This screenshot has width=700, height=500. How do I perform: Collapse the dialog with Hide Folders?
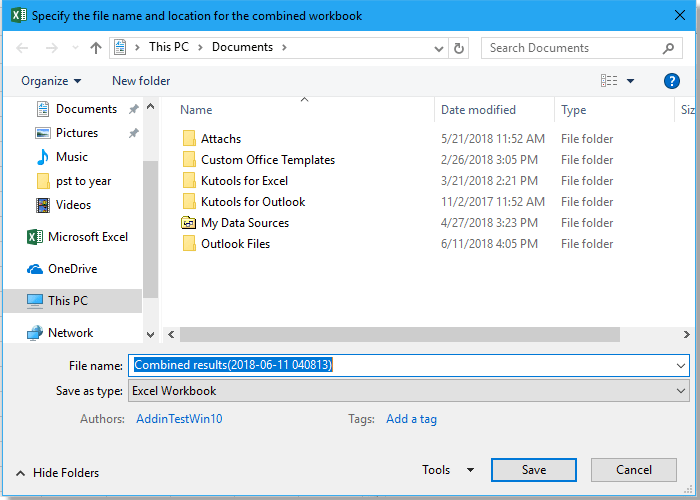(x=57, y=473)
